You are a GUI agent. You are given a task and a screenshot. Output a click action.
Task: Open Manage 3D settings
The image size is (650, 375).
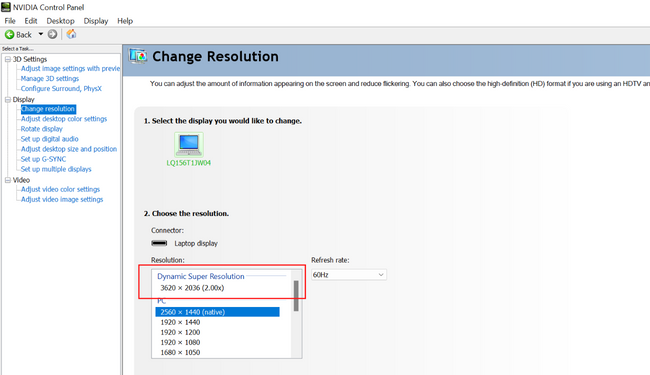50,78
